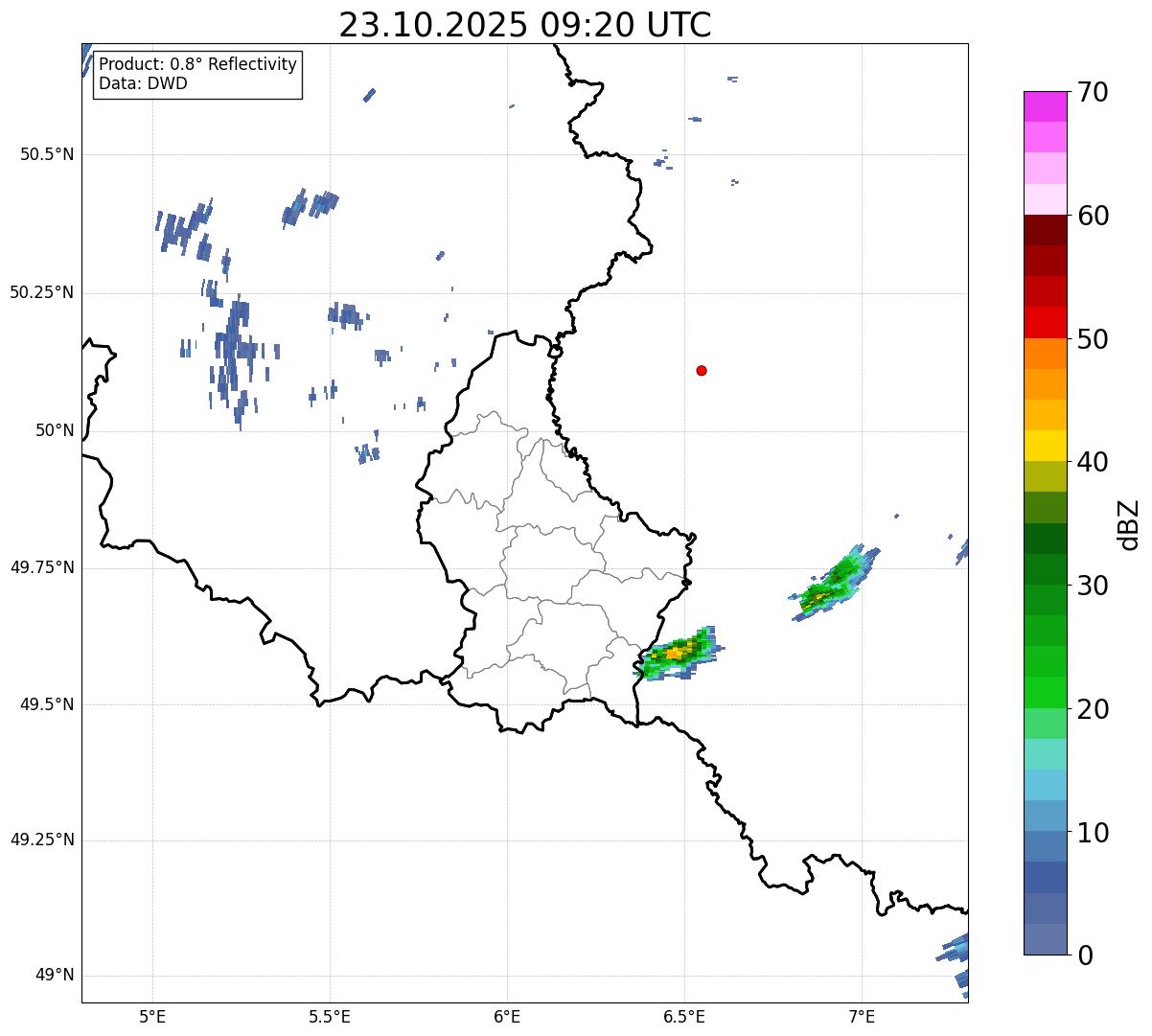The height and width of the screenshot is (1036, 1152).
Task: Click the 49.75°N latitude tick label
Action: [x=42, y=567]
